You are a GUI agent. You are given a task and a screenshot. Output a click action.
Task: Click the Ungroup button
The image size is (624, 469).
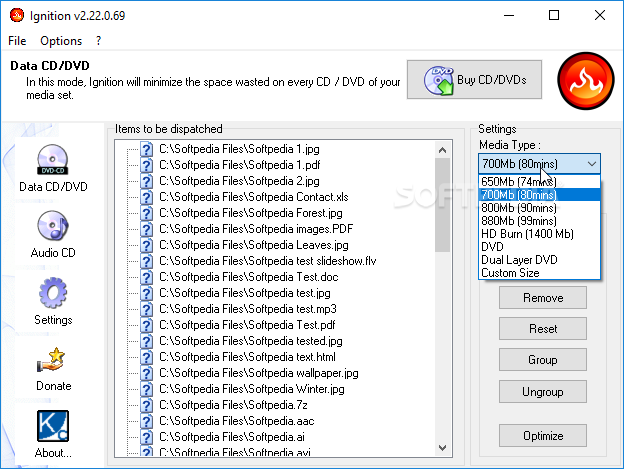(x=543, y=392)
